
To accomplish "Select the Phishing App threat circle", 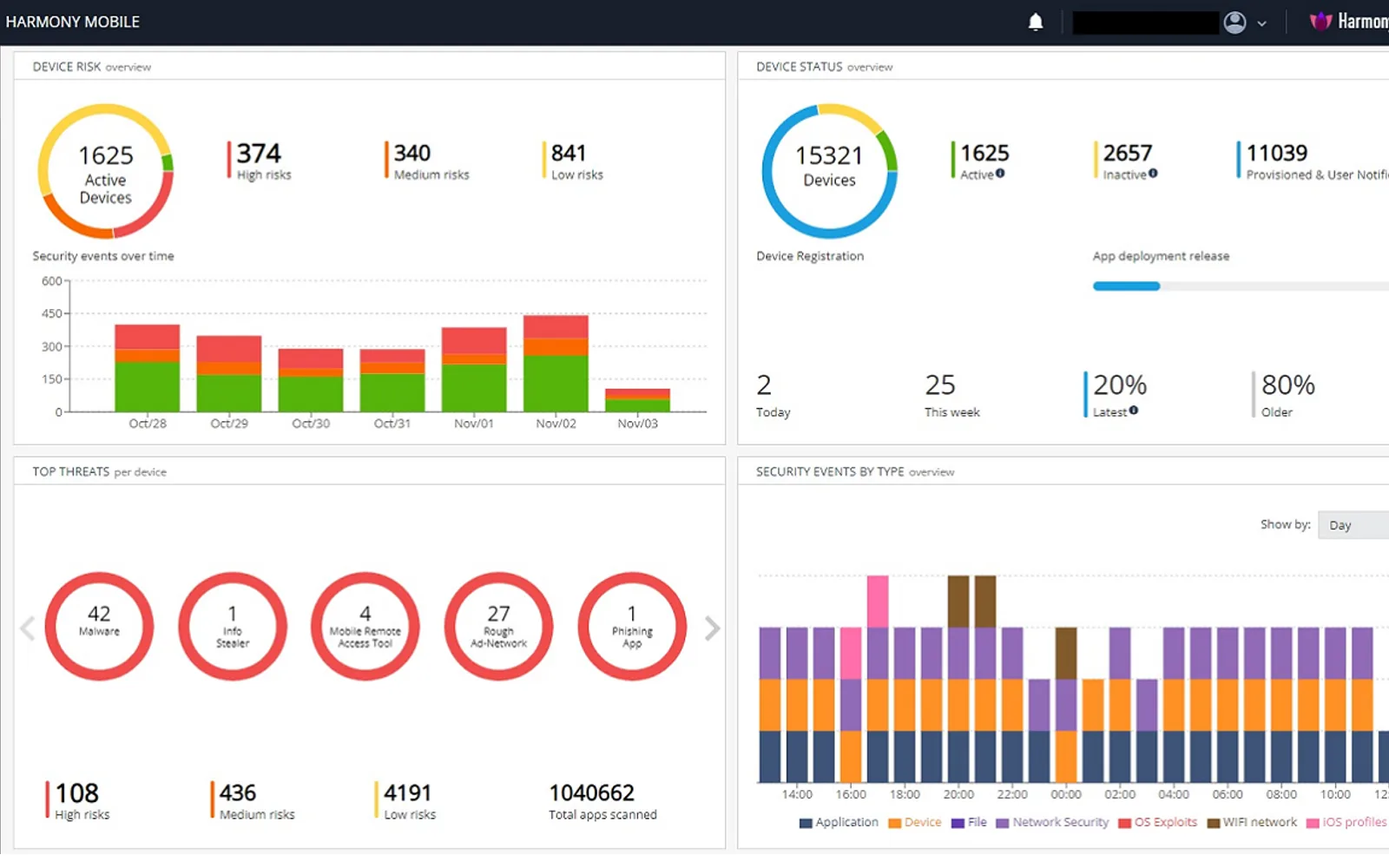I will pyautogui.click(x=632, y=626).
